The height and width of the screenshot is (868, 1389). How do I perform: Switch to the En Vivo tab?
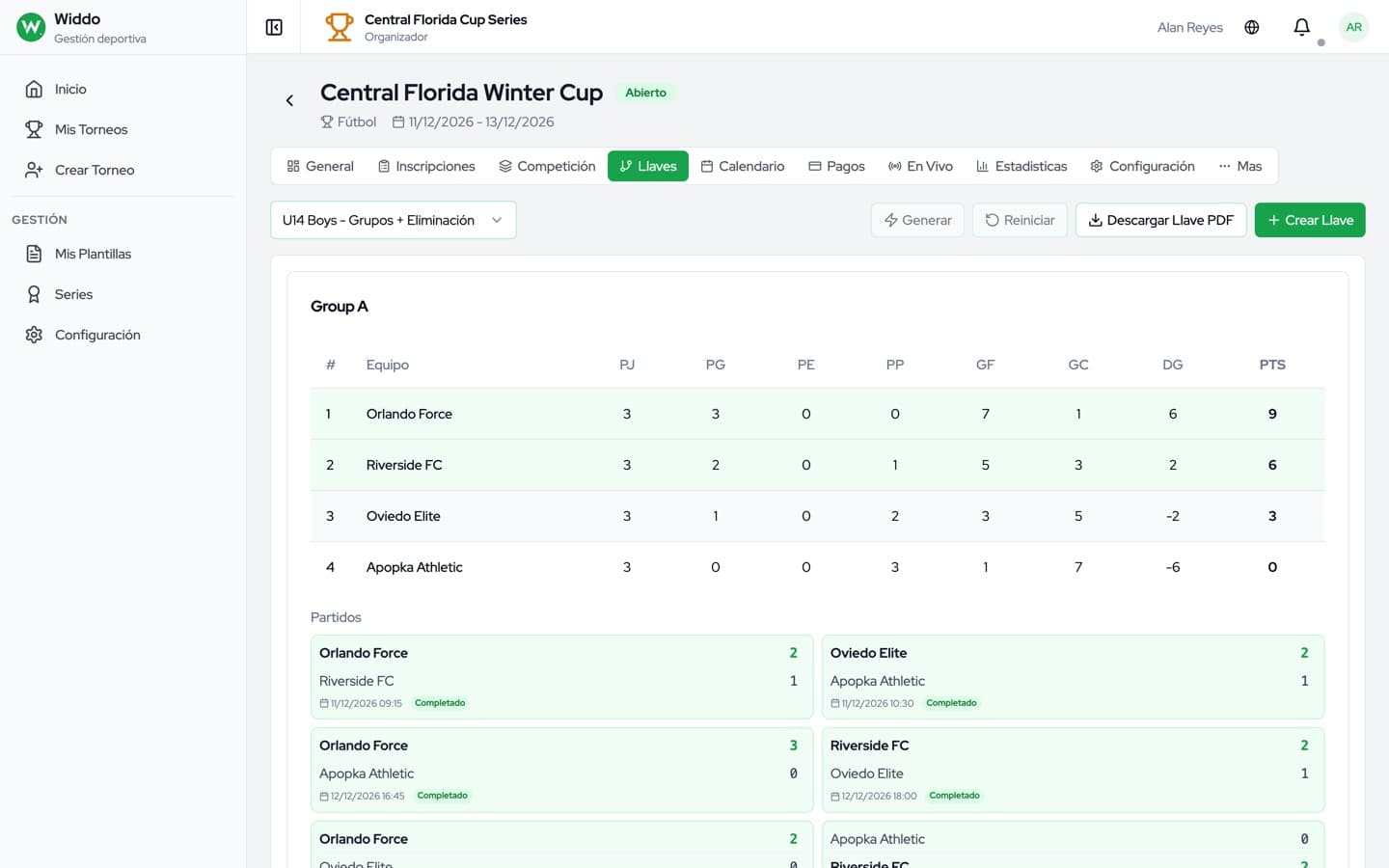point(920,166)
